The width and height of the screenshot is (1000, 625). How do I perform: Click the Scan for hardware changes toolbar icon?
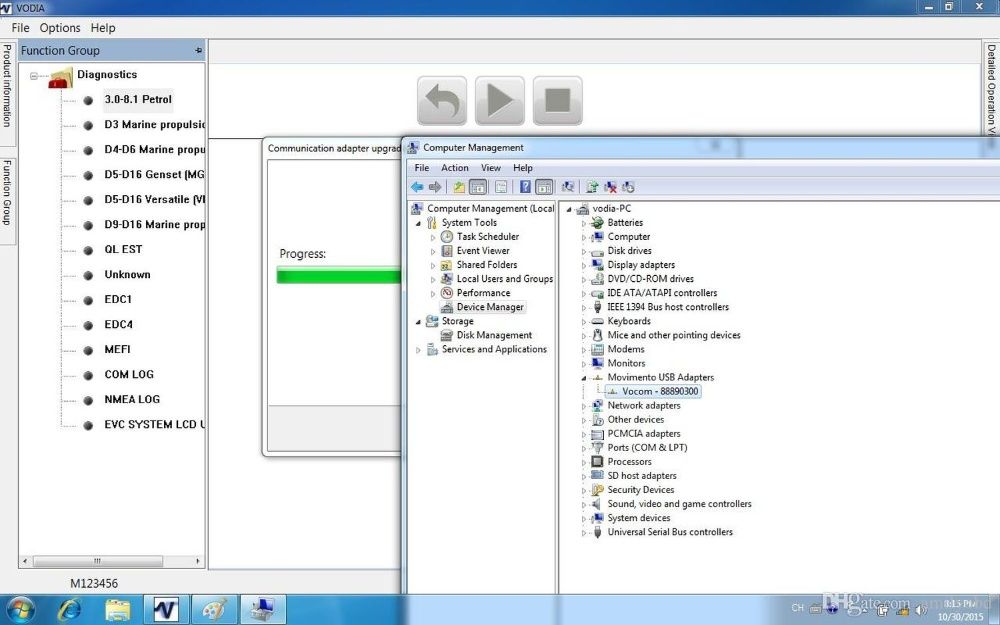click(x=568, y=187)
